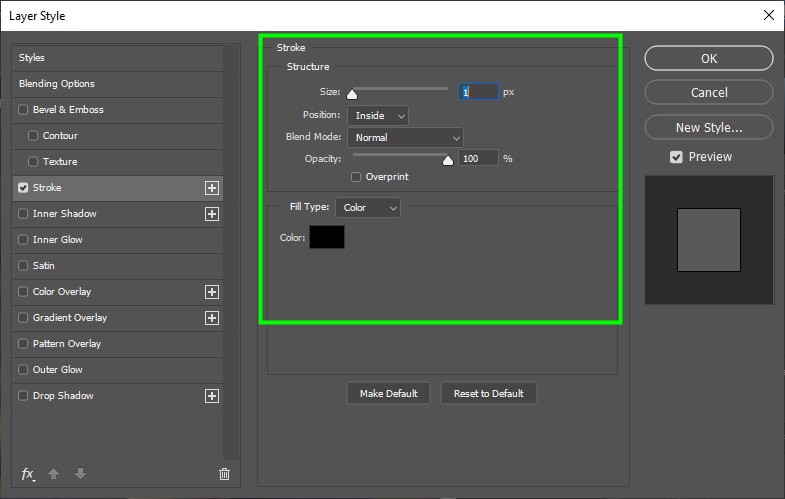Select the Pattern Overlay entry label
Viewport: 785px width, 499px height.
(x=67, y=343)
